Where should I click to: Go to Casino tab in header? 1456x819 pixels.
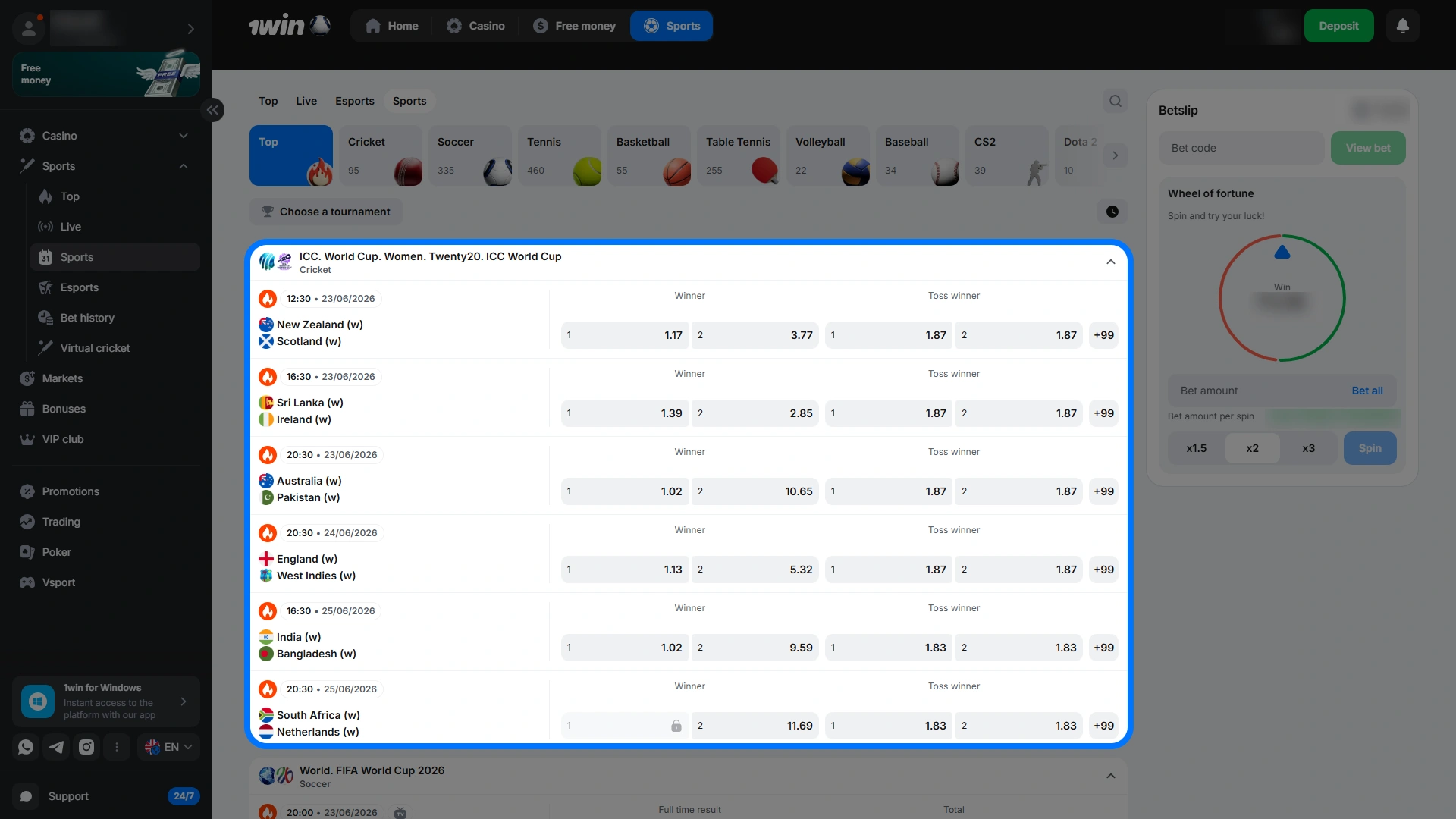point(475,26)
